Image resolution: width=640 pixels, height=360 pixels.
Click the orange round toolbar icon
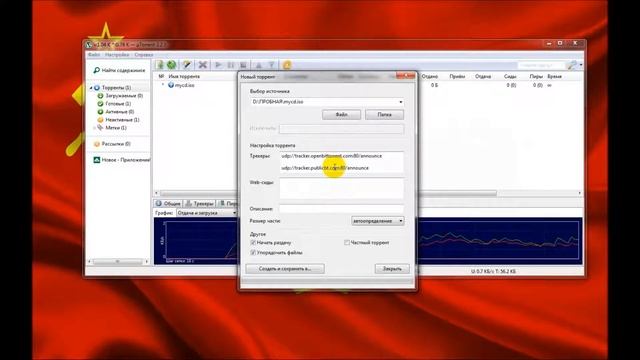[x=287, y=65]
